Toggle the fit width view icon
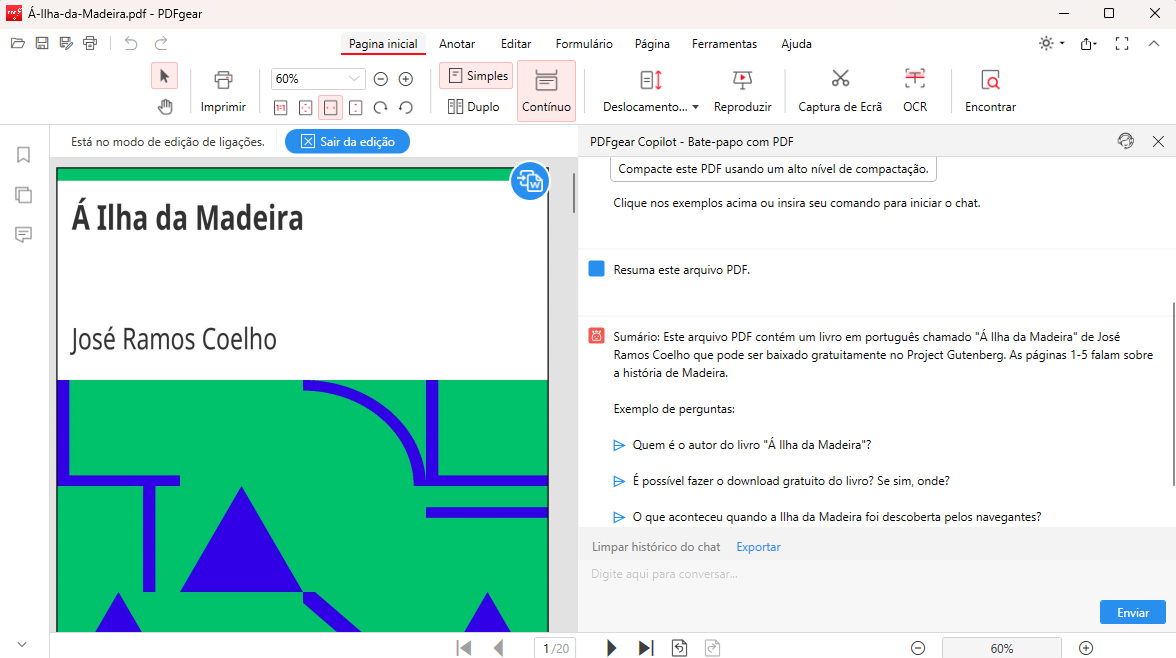Image resolution: width=1176 pixels, height=658 pixels. point(330,108)
